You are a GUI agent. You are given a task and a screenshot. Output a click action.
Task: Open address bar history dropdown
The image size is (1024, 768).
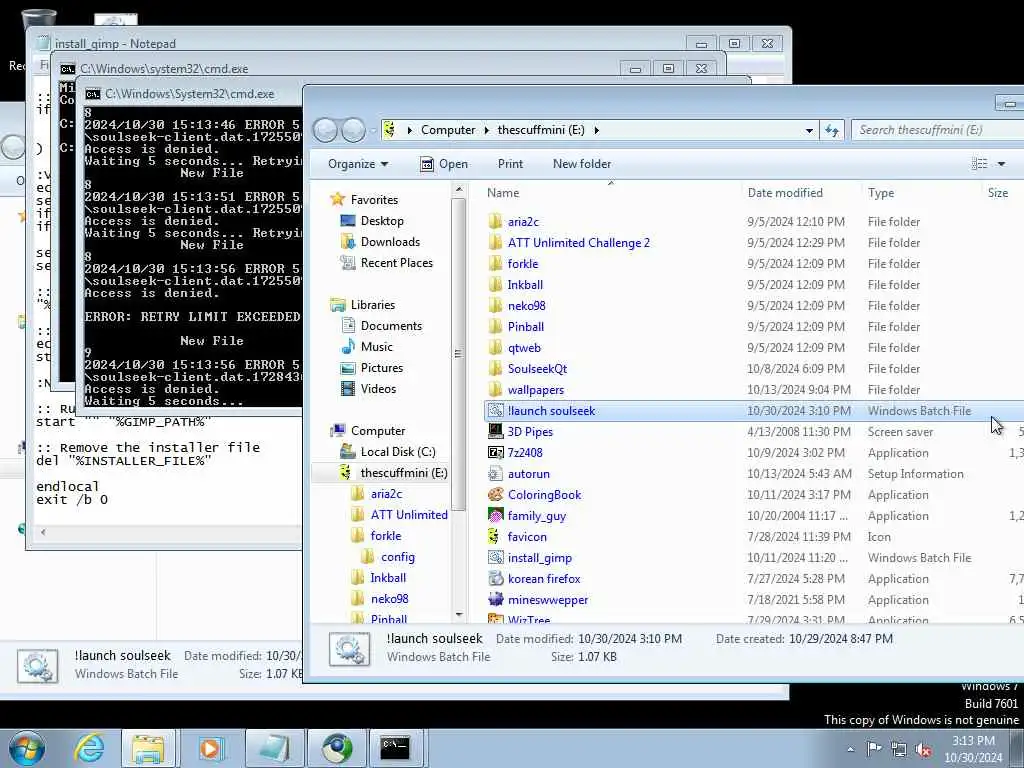809,131
